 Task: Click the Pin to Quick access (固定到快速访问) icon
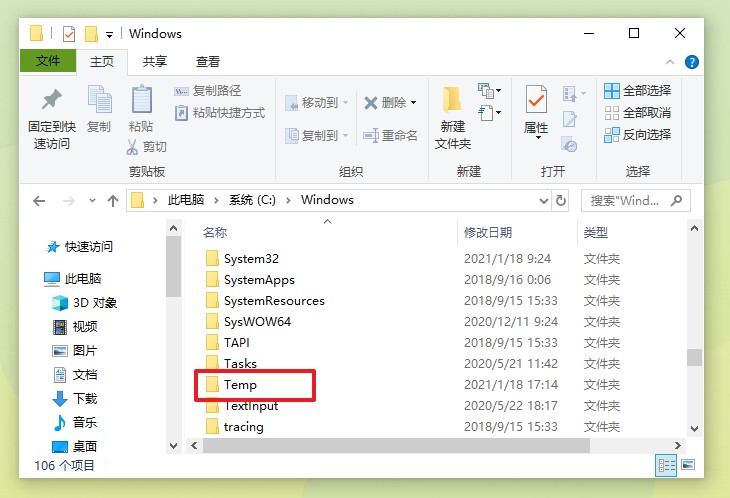click(52, 99)
